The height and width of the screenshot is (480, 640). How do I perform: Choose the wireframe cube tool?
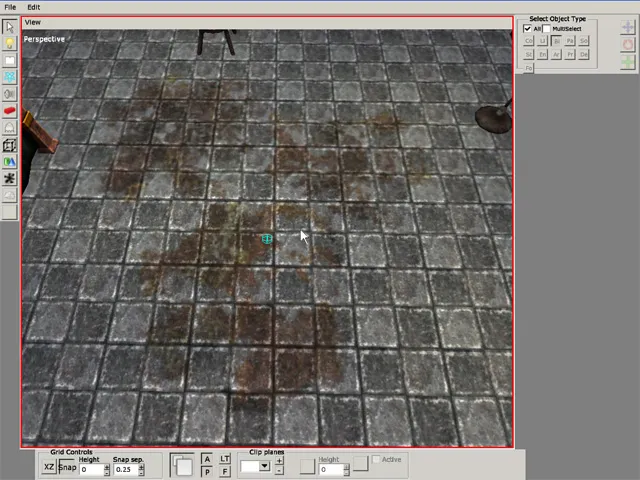click(9, 145)
